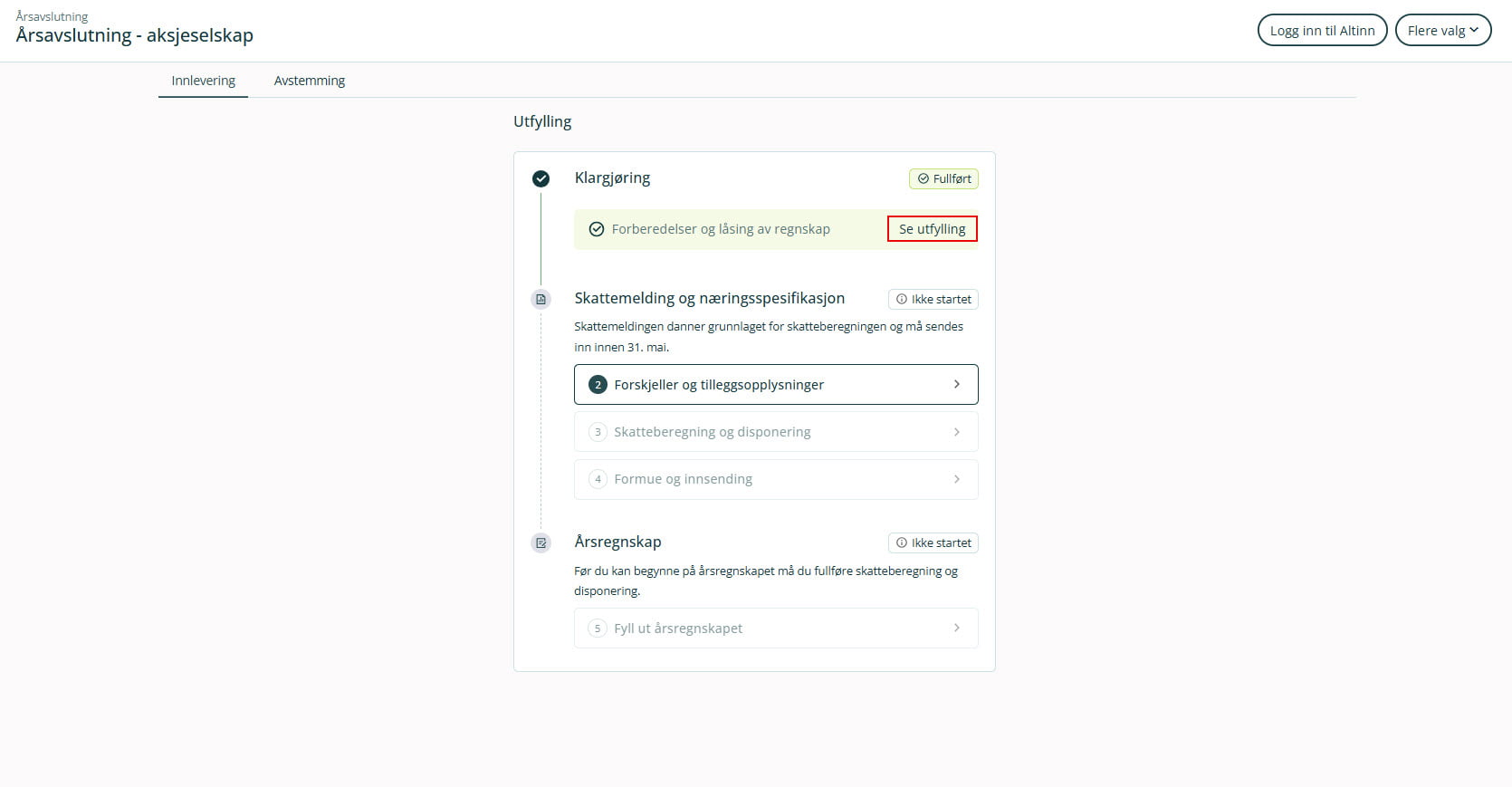1512x787 pixels.
Task: Expand Forskjeller og tilleggsopplysninger chevron
Action: (956, 384)
